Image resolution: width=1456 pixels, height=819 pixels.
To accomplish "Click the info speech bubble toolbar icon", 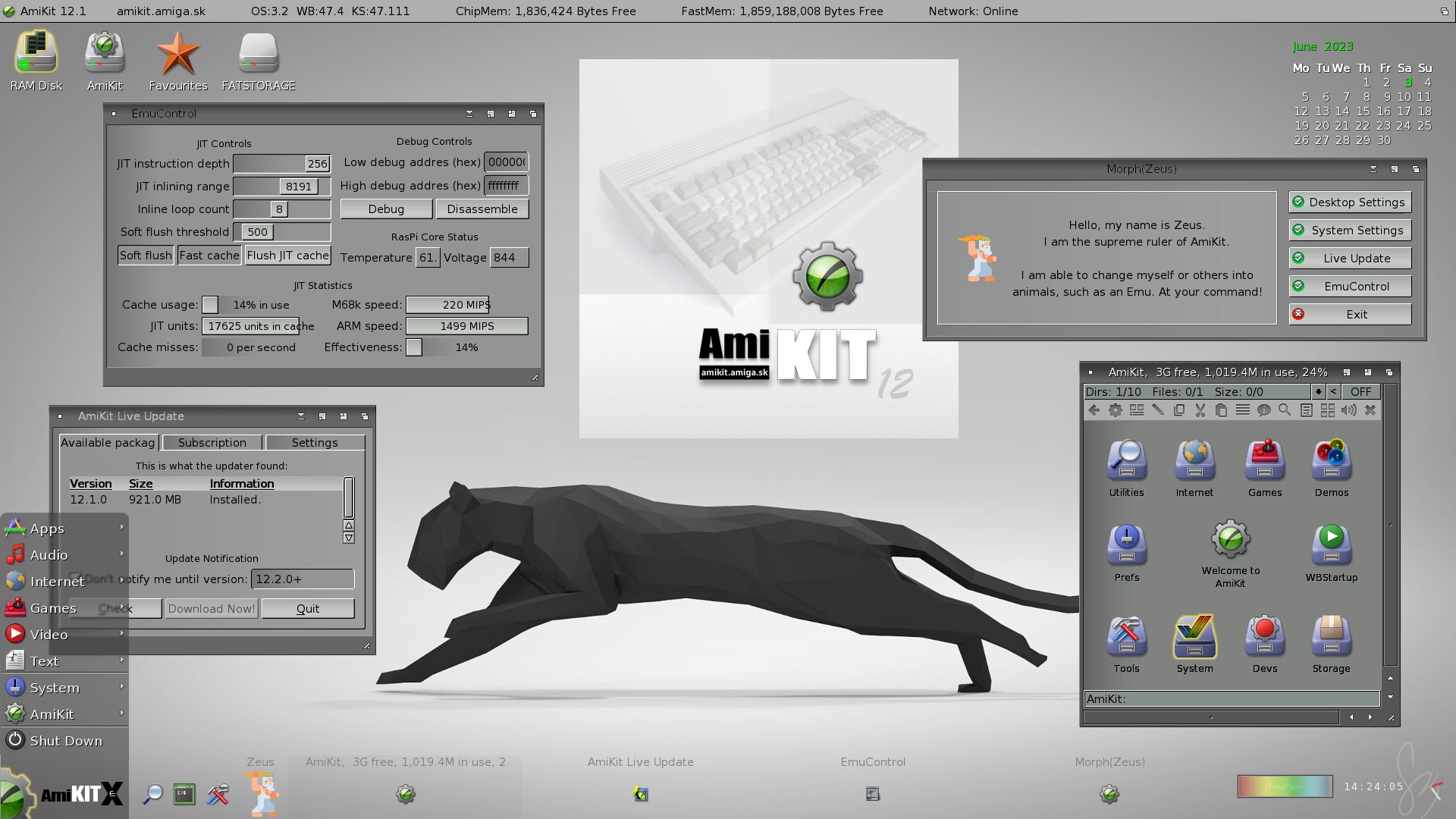I will click(1263, 410).
